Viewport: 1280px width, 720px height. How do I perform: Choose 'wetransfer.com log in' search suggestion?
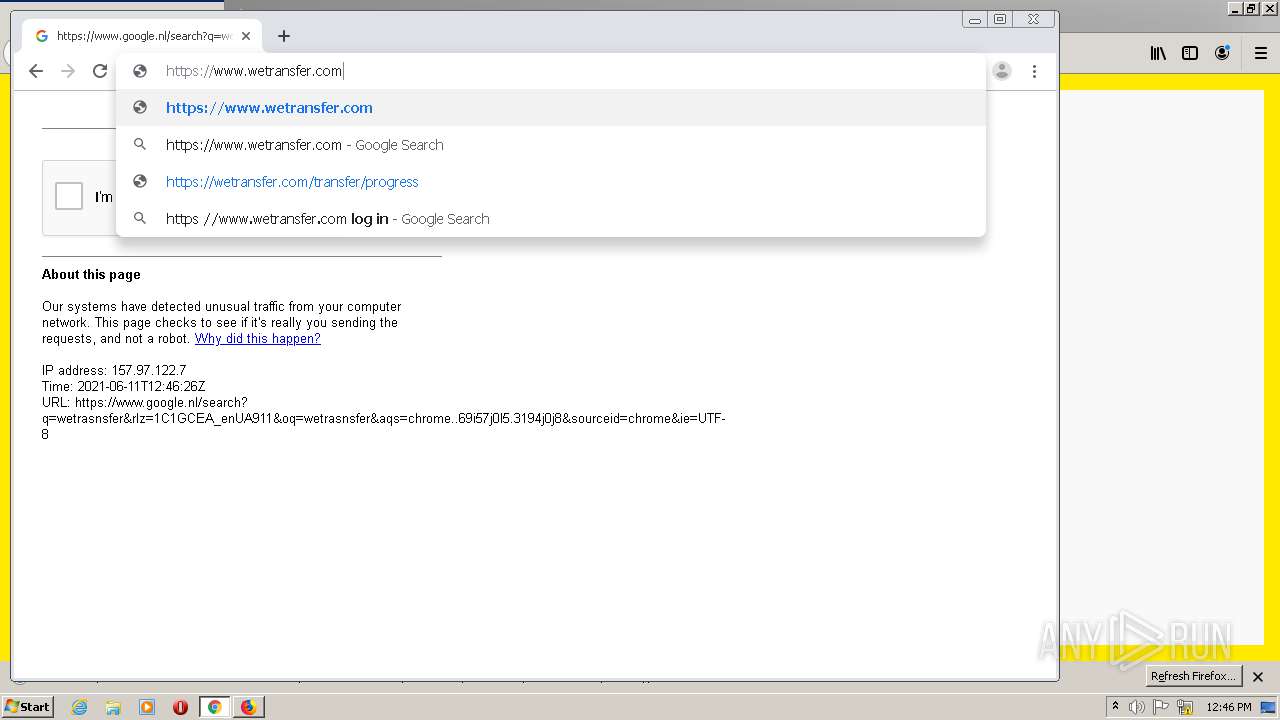tap(551, 219)
